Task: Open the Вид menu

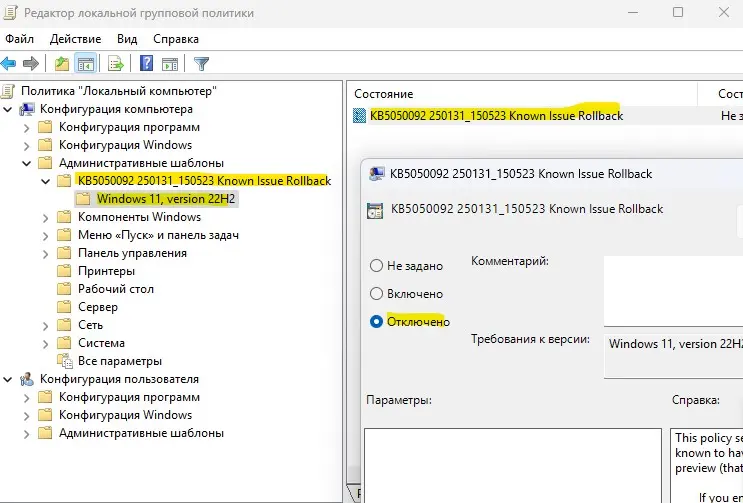Action: [127, 39]
